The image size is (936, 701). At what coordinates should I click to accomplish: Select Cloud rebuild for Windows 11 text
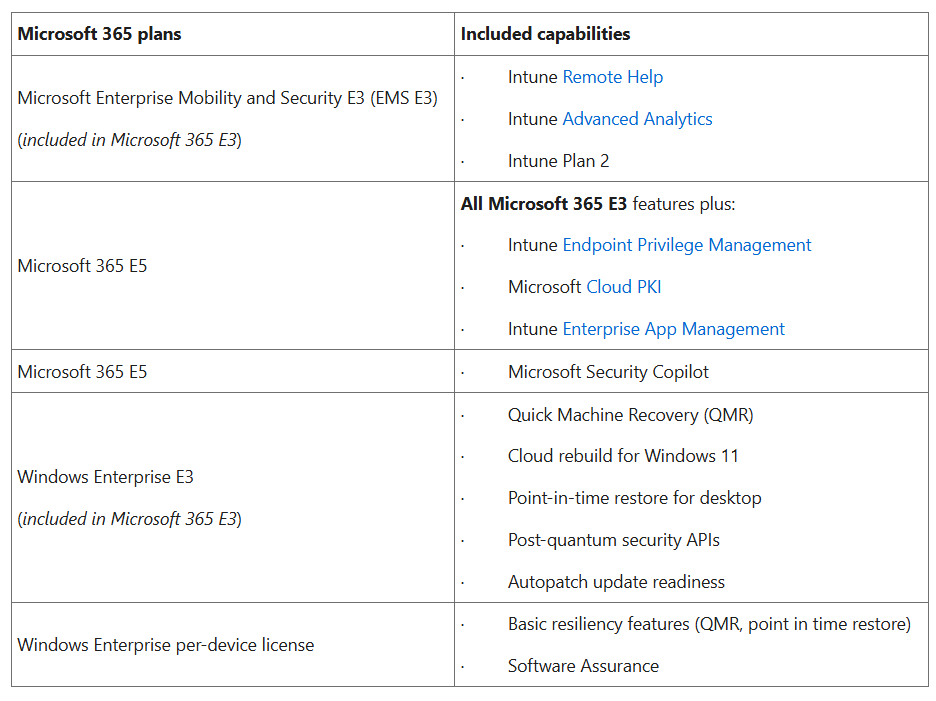[x=623, y=456]
